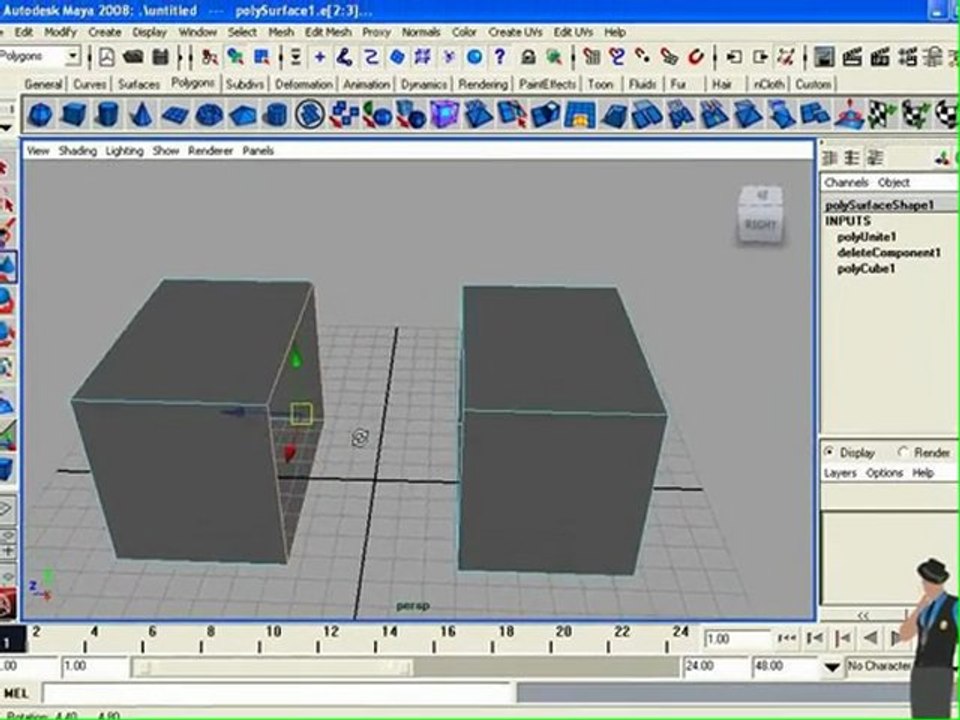Image resolution: width=960 pixels, height=720 pixels.
Task: Open the render view clapboard icon
Action: pos(852,57)
